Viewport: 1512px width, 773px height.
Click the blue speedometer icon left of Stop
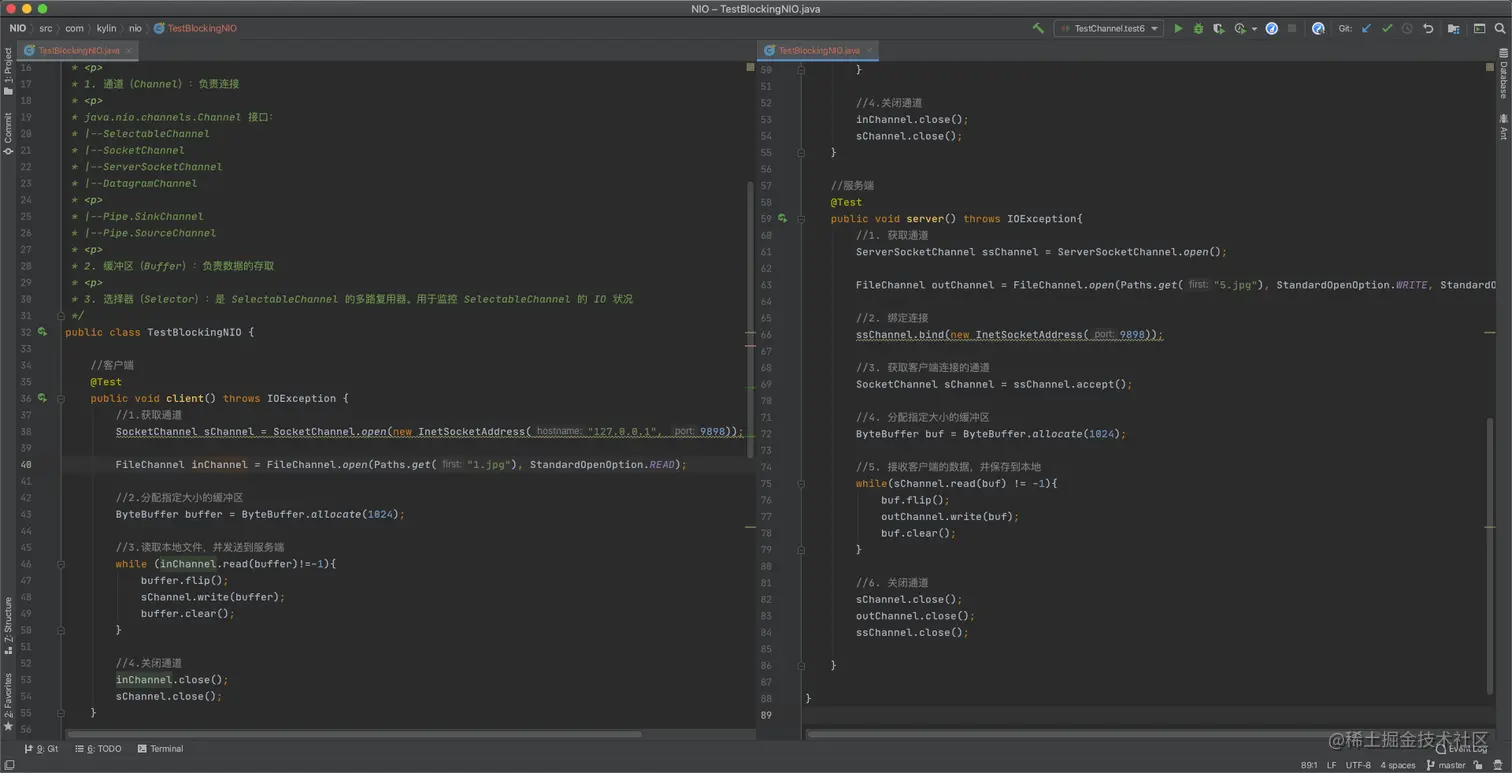click(1272, 29)
